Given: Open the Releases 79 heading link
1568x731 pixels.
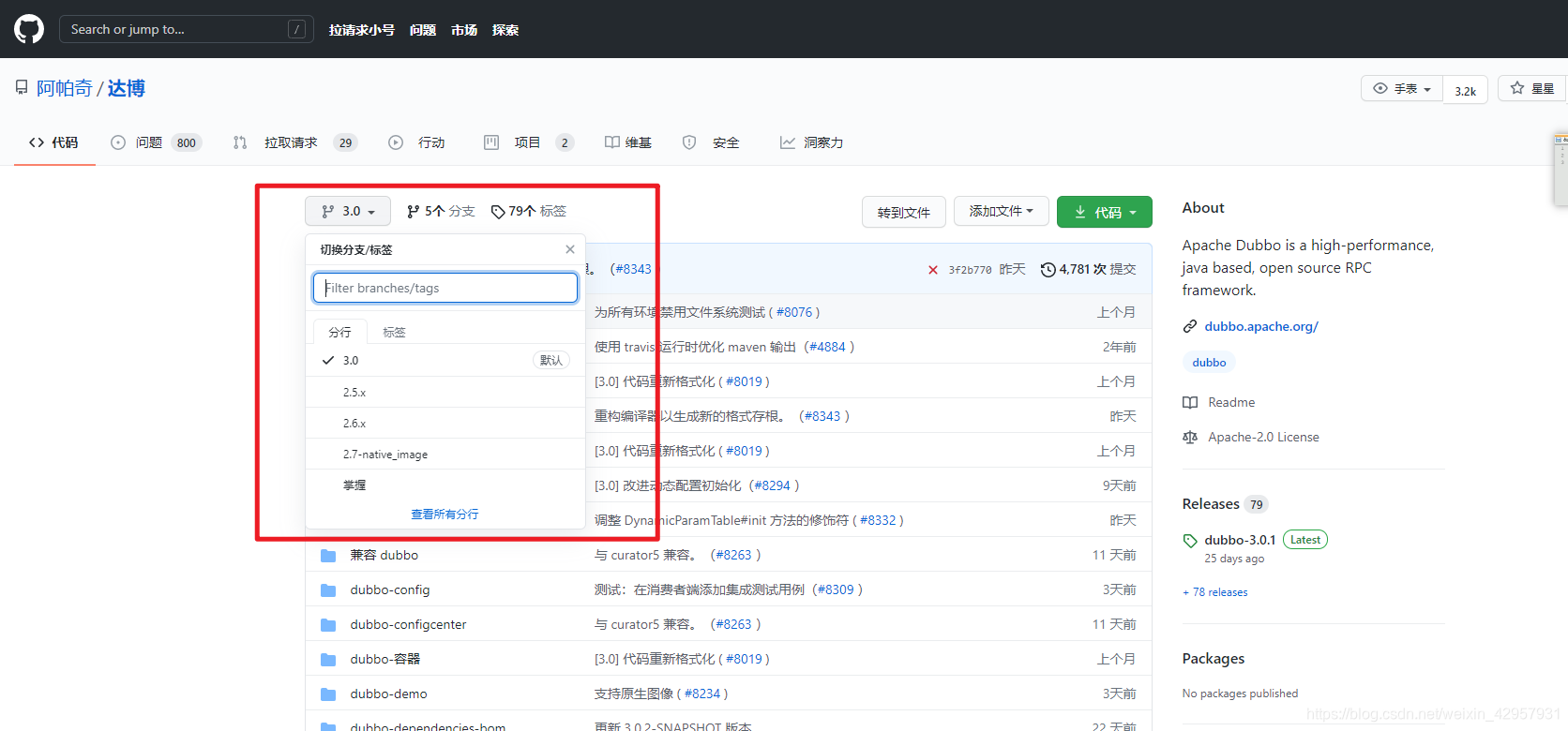Looking at the screenshot, I should (1225, 504).
